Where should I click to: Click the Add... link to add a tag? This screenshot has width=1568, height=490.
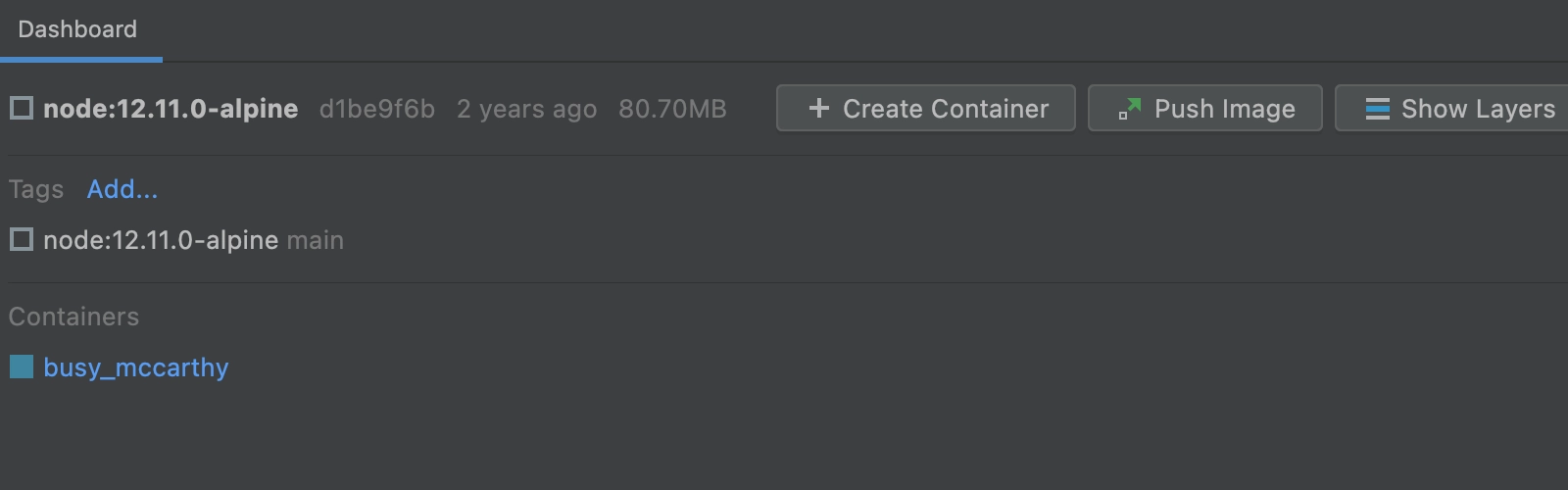[122, 189]
